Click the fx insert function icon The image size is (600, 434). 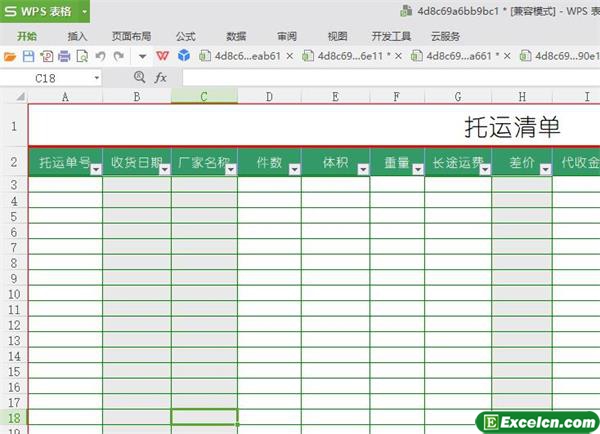[x=160, y=77]
